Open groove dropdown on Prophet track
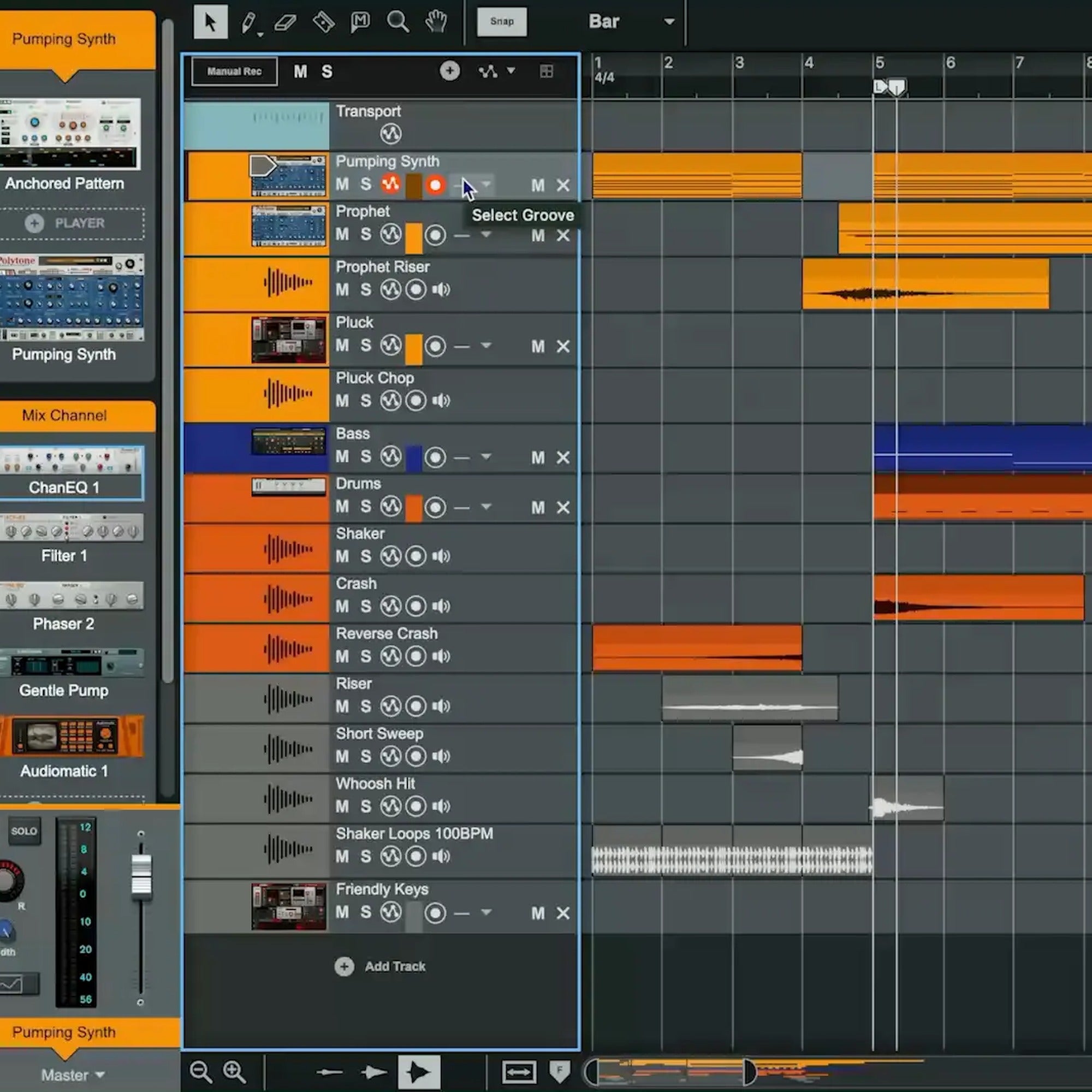 486,234
